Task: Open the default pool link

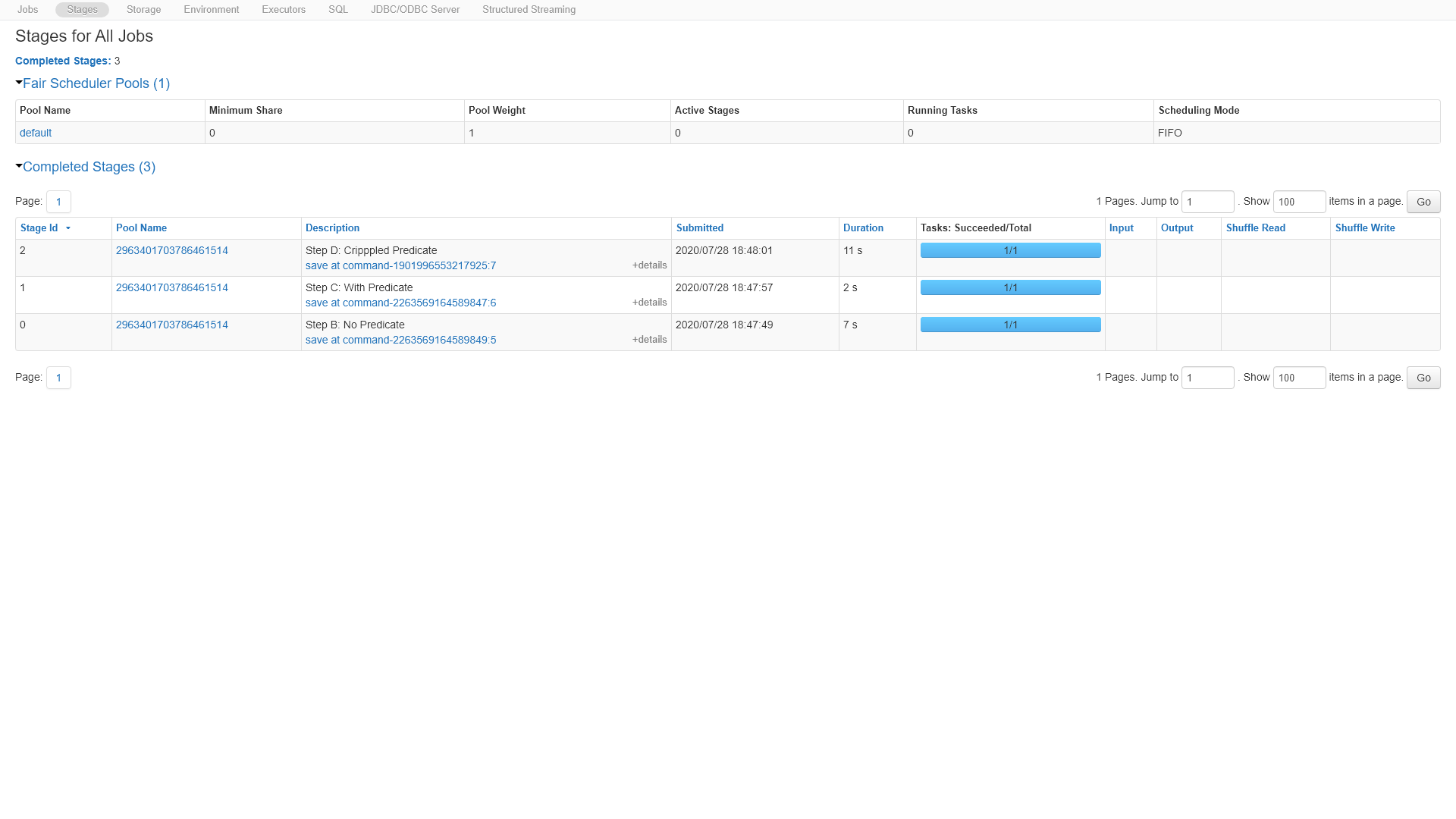Action: 36,133
